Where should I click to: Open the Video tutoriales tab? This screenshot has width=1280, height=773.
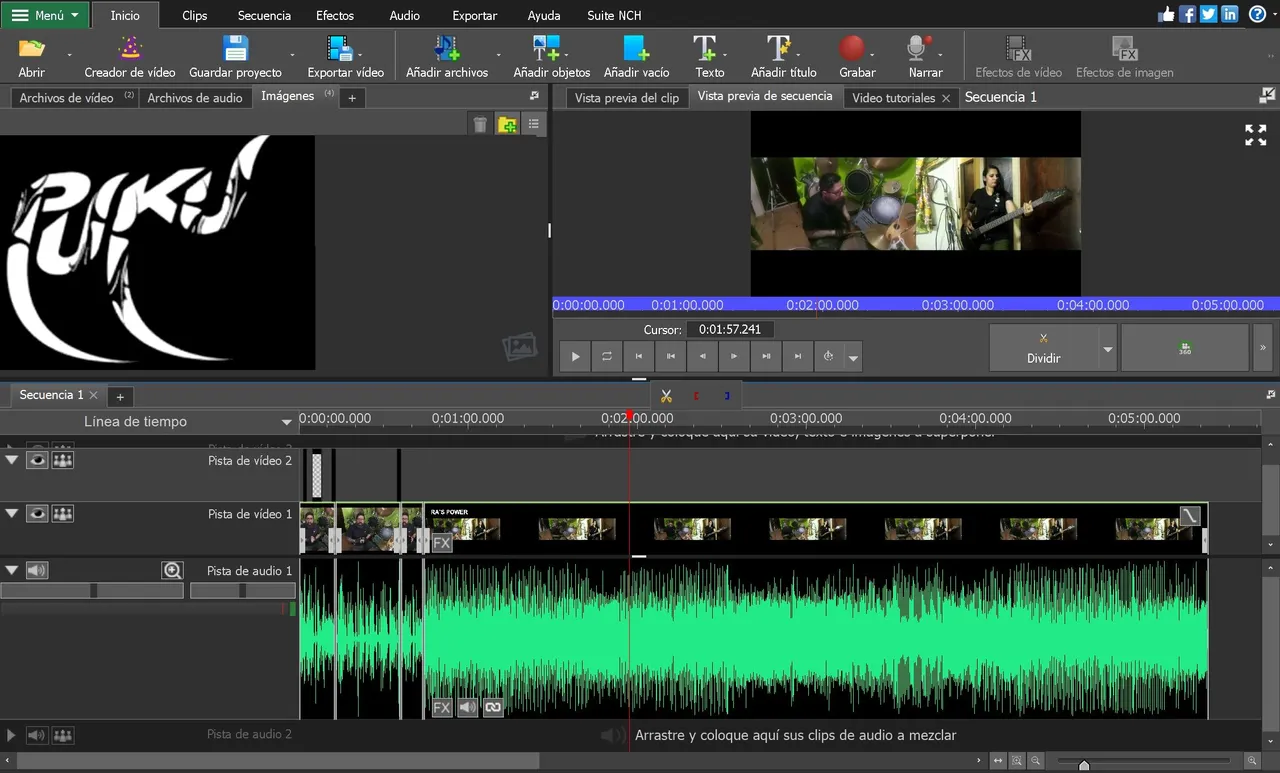pyautogui.click(x=893, y=98)
